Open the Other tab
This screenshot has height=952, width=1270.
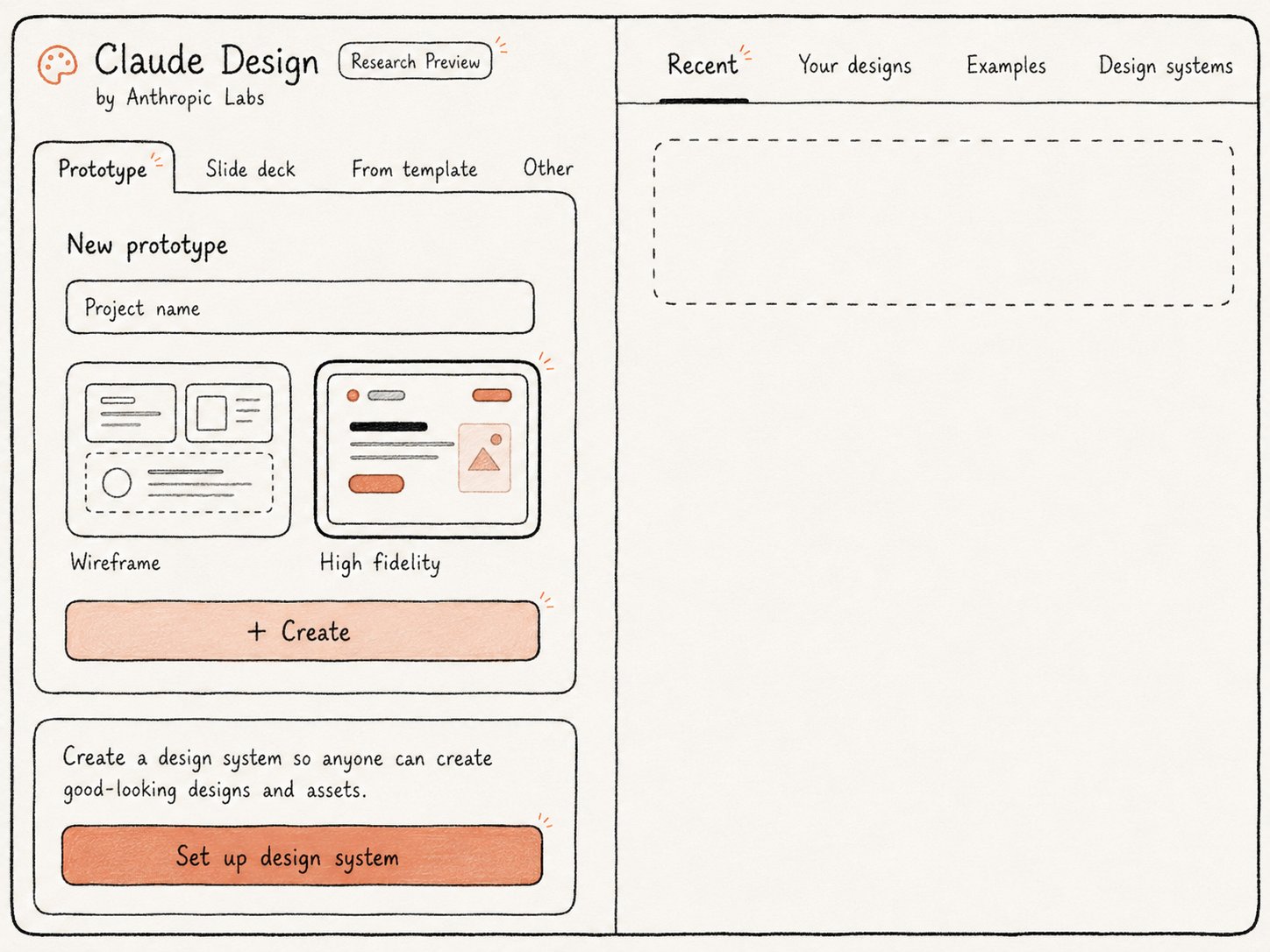(x=548, y=167)
